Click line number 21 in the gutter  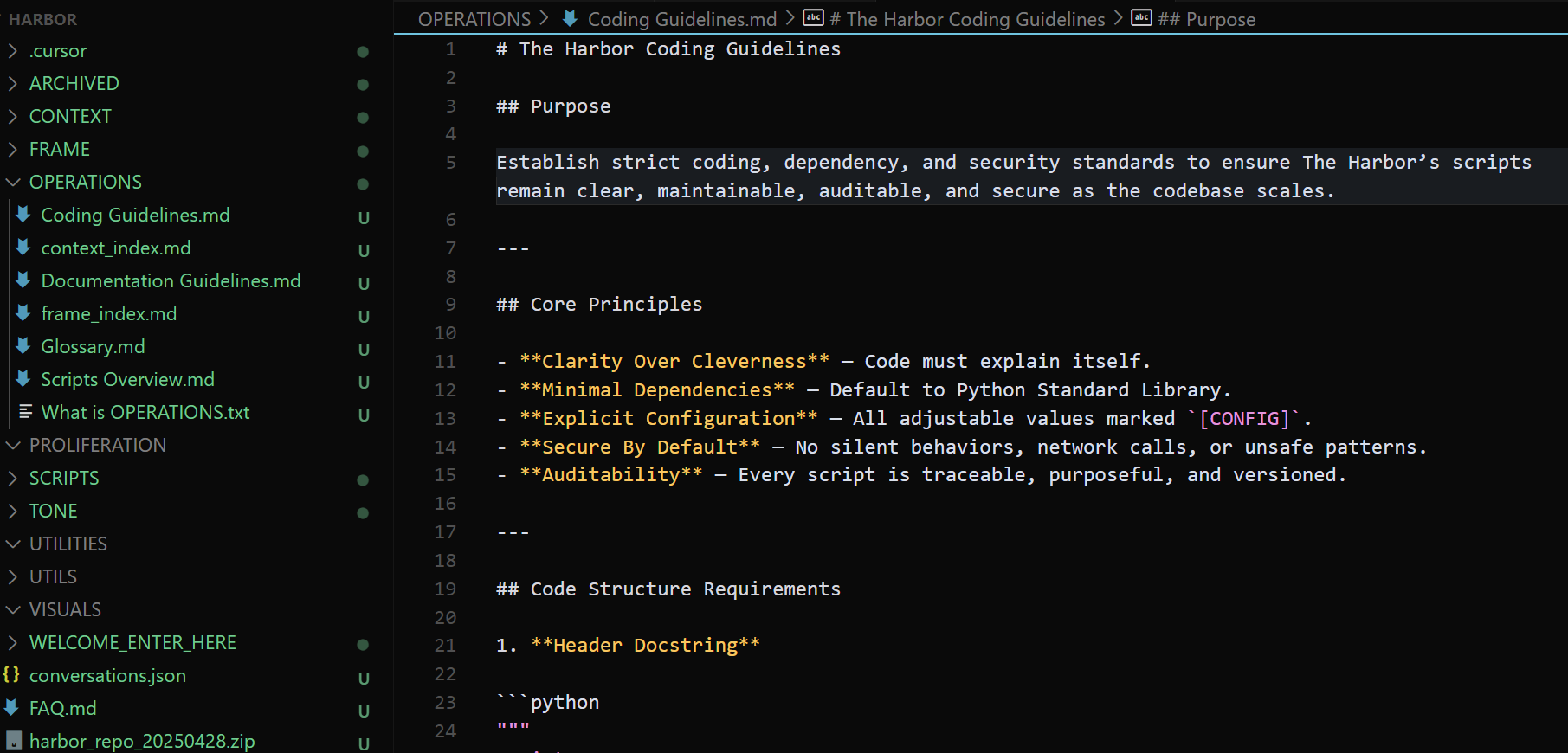445,646
